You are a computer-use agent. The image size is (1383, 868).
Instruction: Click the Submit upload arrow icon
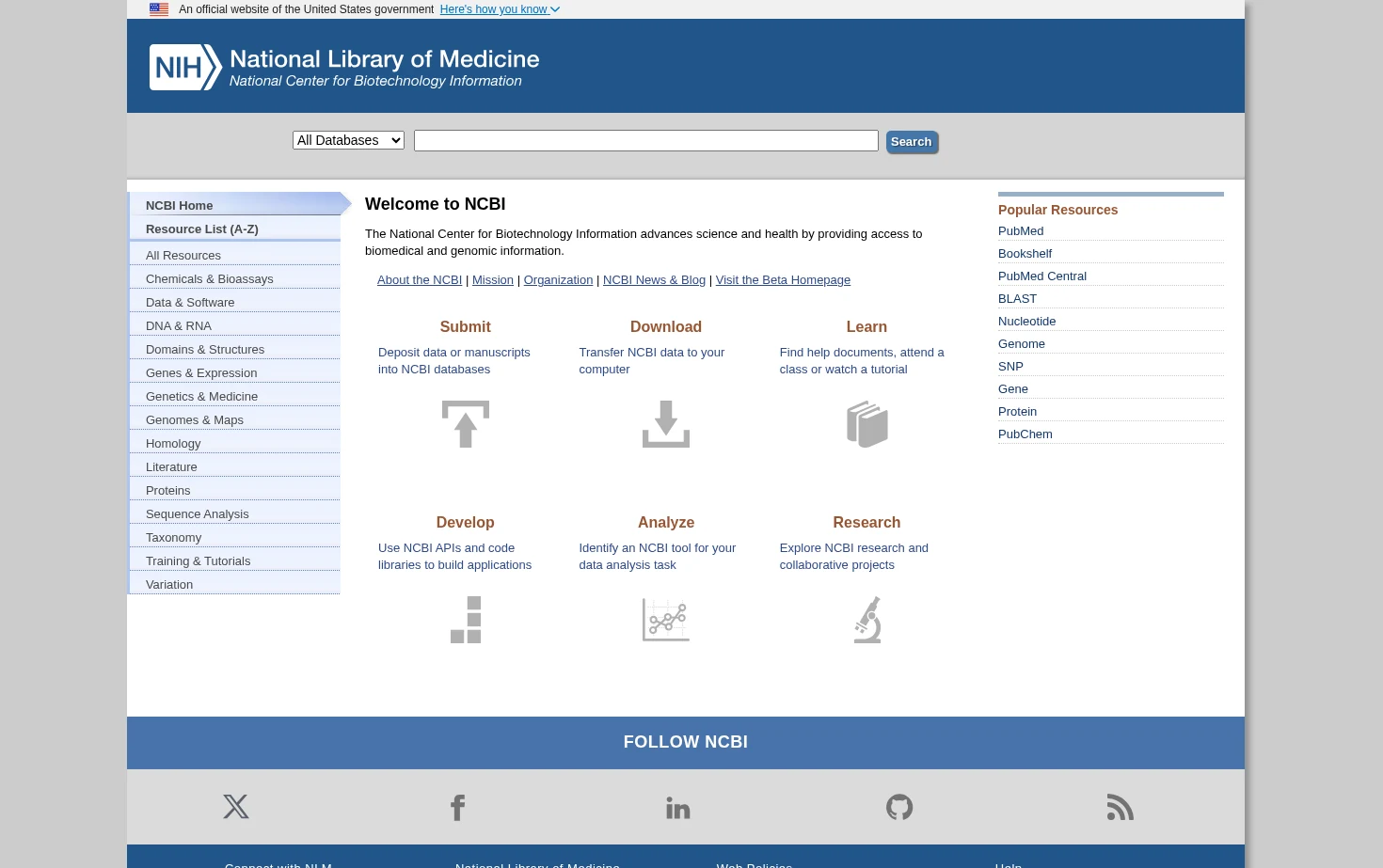pyautogui.click(x=466, y=424)
